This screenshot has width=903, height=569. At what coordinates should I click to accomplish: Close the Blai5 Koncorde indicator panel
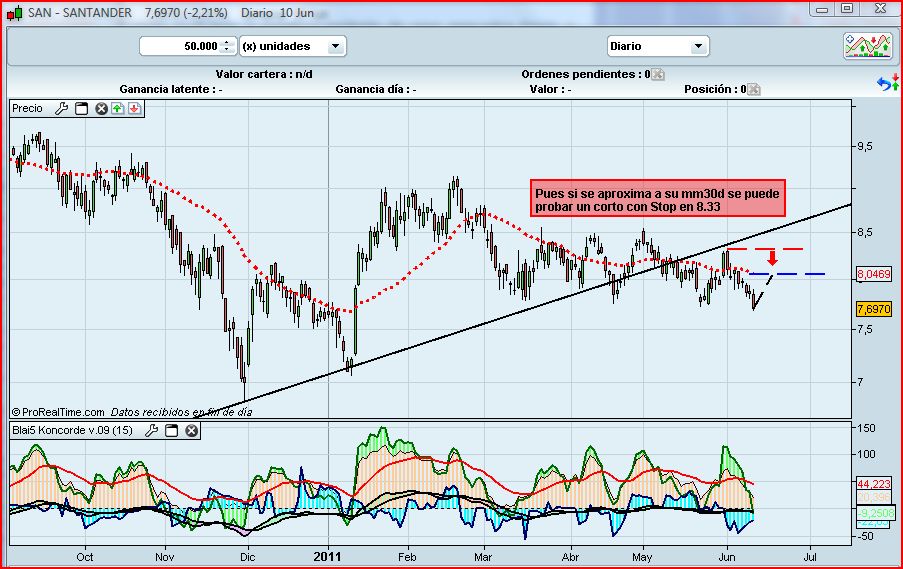pos(191,430)
